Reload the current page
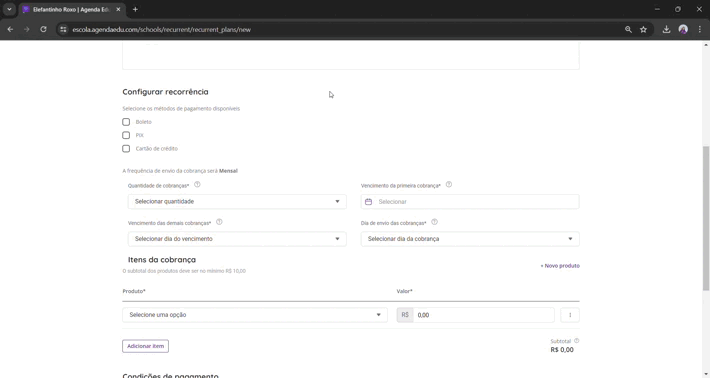 click(x=43, y=29)
